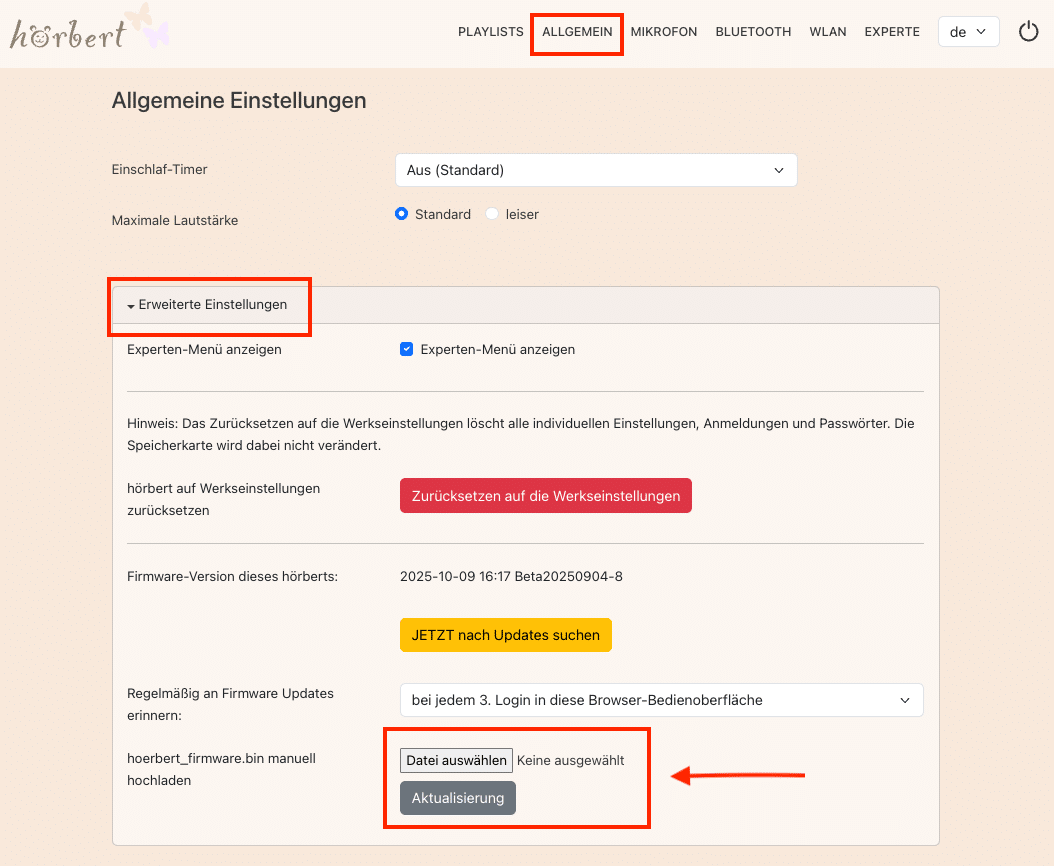The image size is (1054, 866).
Task: Open the EXPERTE menu item
Action: (x=891, y=31)
